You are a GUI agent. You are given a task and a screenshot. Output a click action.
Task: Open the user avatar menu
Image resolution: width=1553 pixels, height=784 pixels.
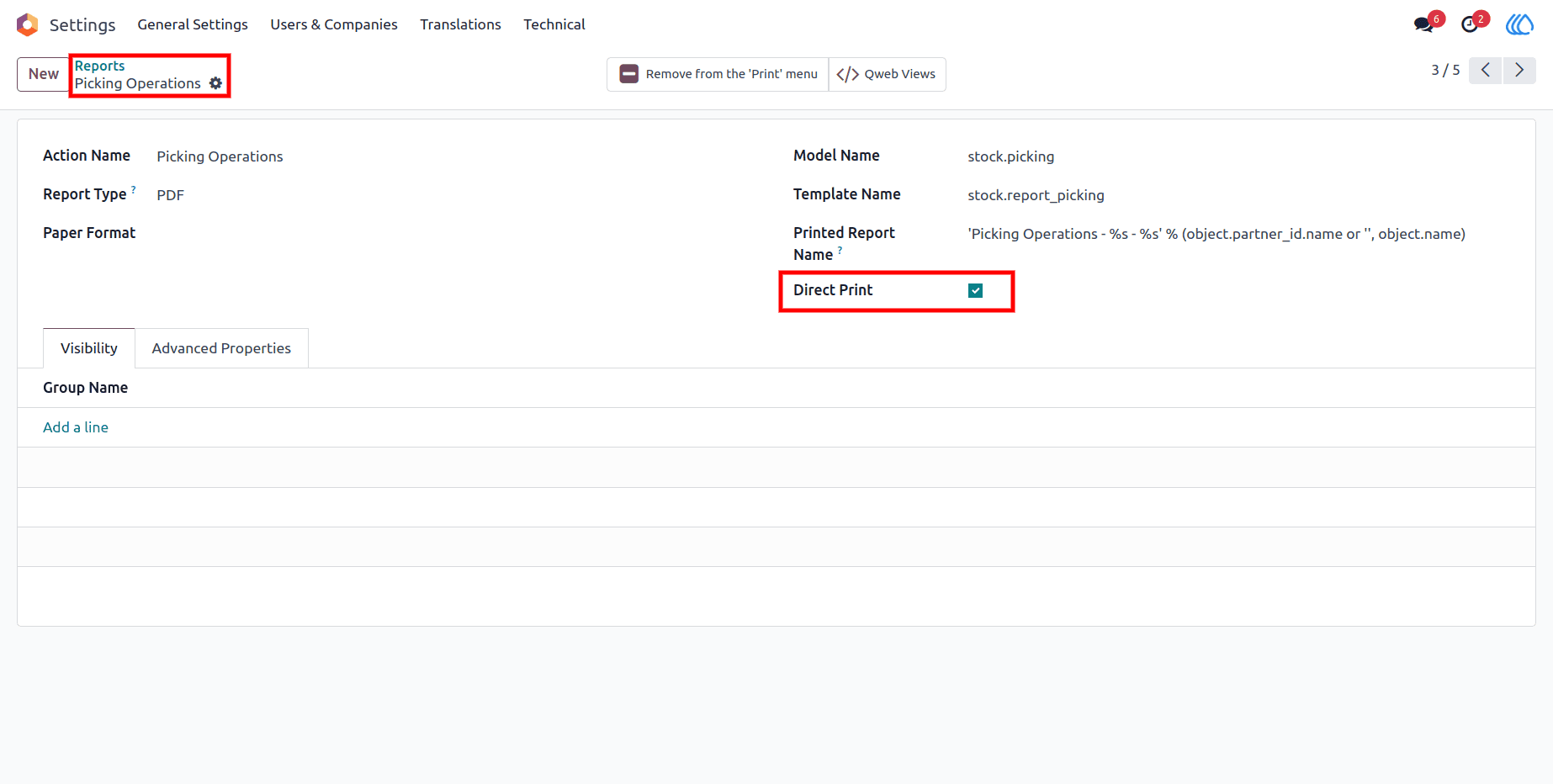click(1519, 24)
